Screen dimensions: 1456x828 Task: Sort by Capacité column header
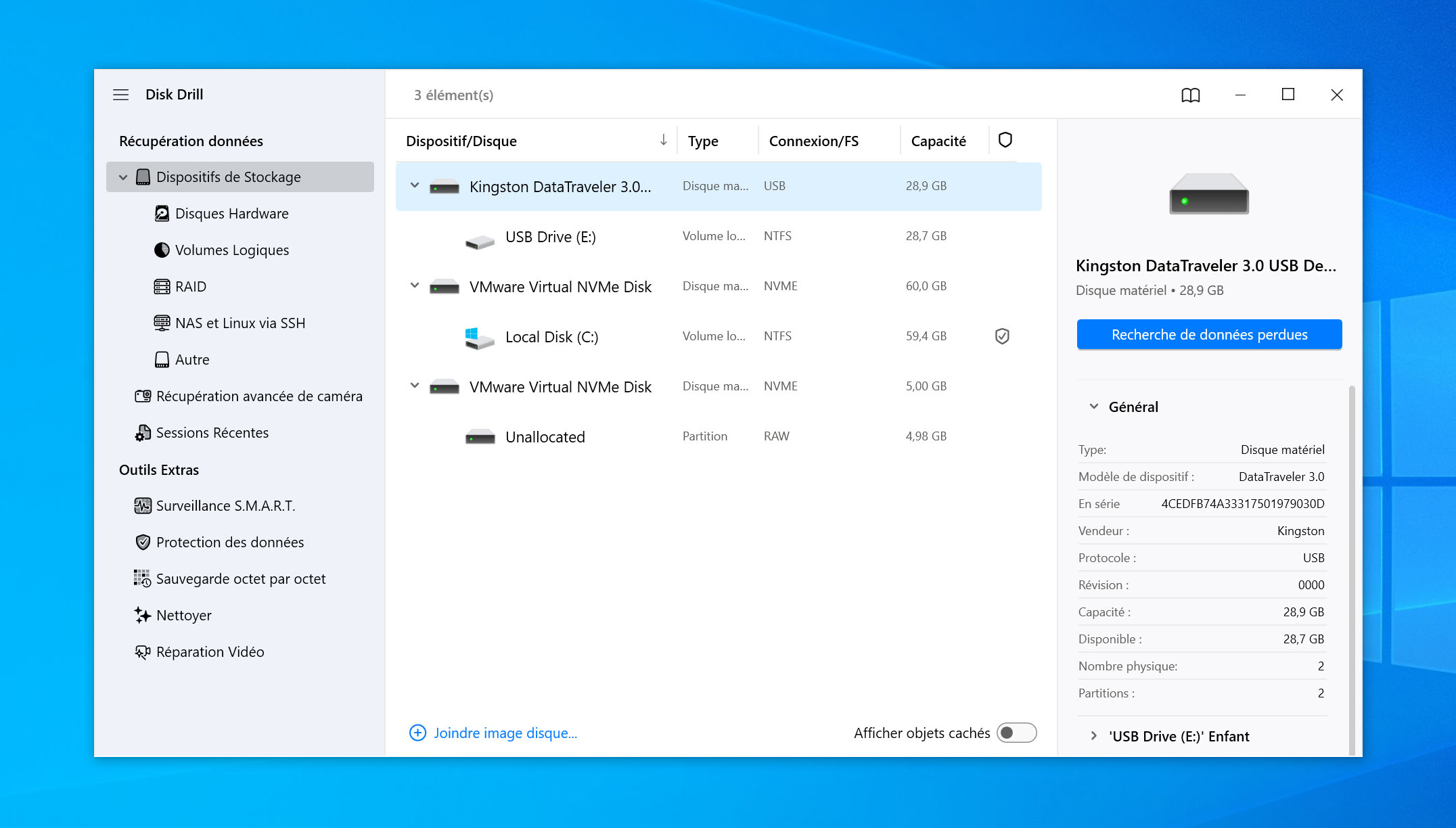[938, 141]
